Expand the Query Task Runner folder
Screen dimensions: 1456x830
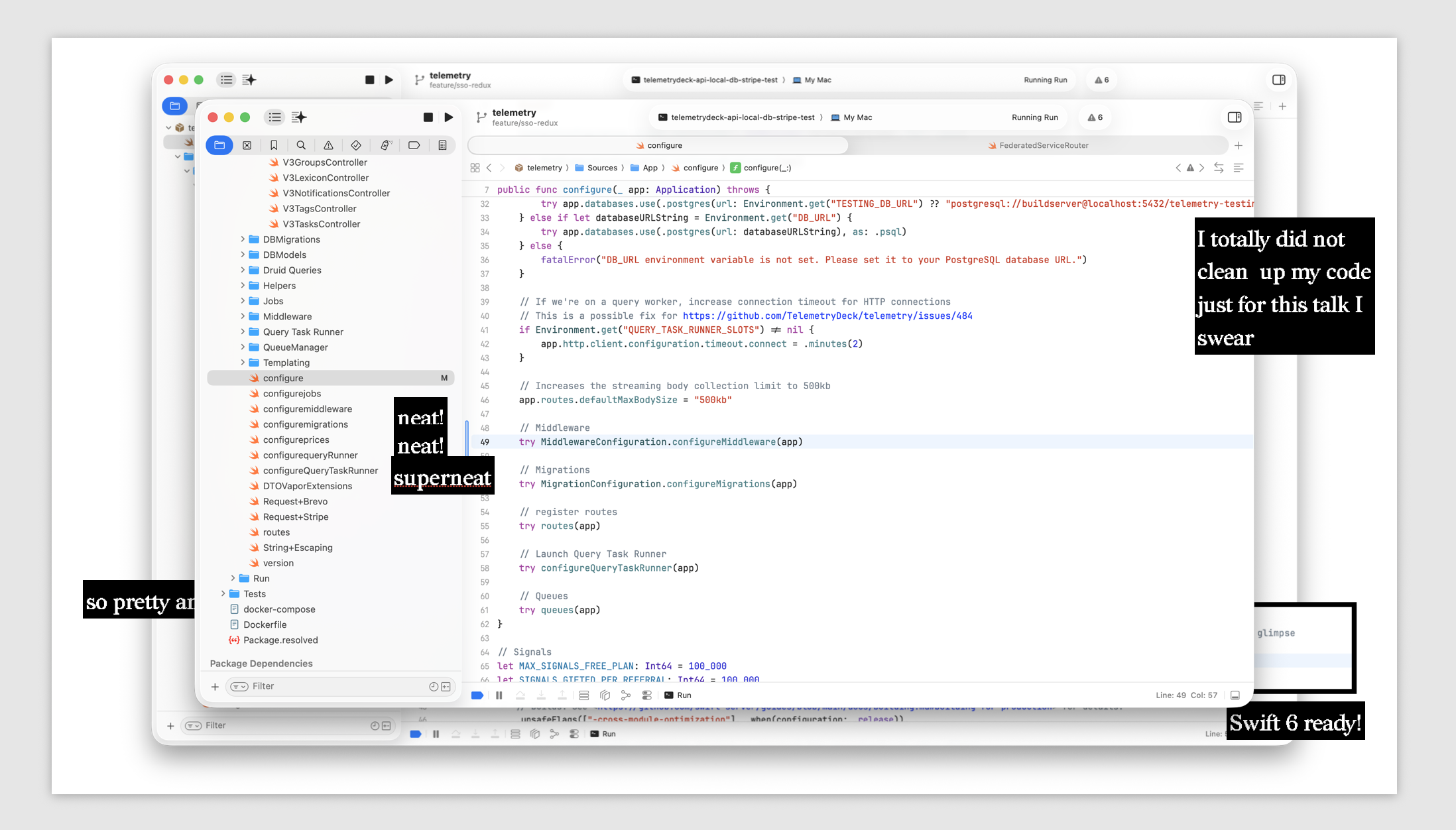[243, 331]
